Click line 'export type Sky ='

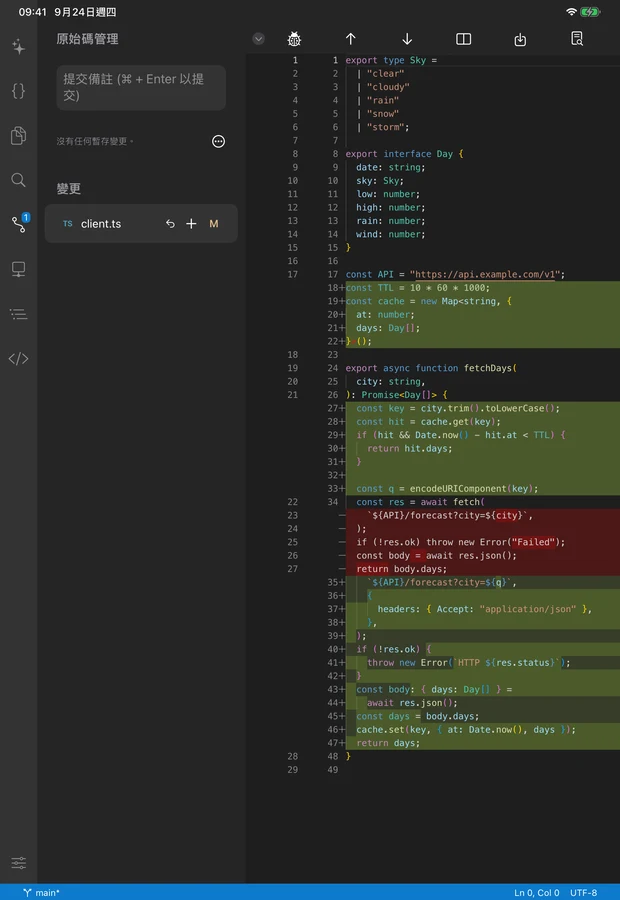point(391,60)
